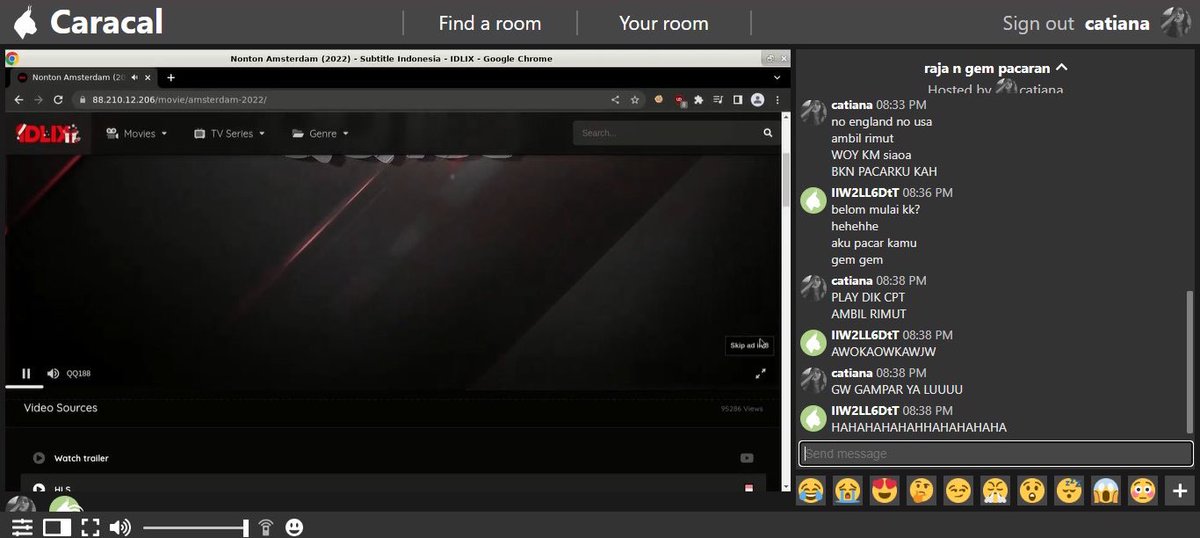Image resolution: width=1200 pixels, height=538 pixels.
Task: Open the Chrome profile avatar
Action: tap(757, 99)
